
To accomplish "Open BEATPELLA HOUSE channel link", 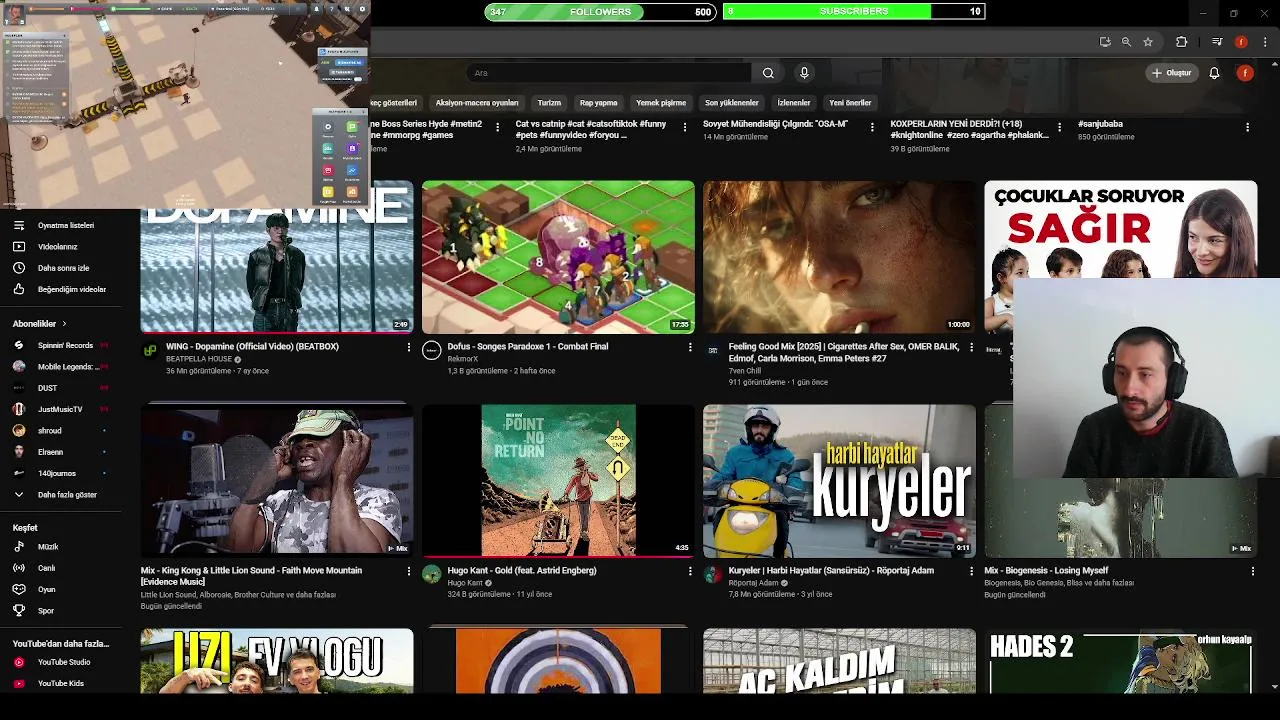I will coord(198,359).
